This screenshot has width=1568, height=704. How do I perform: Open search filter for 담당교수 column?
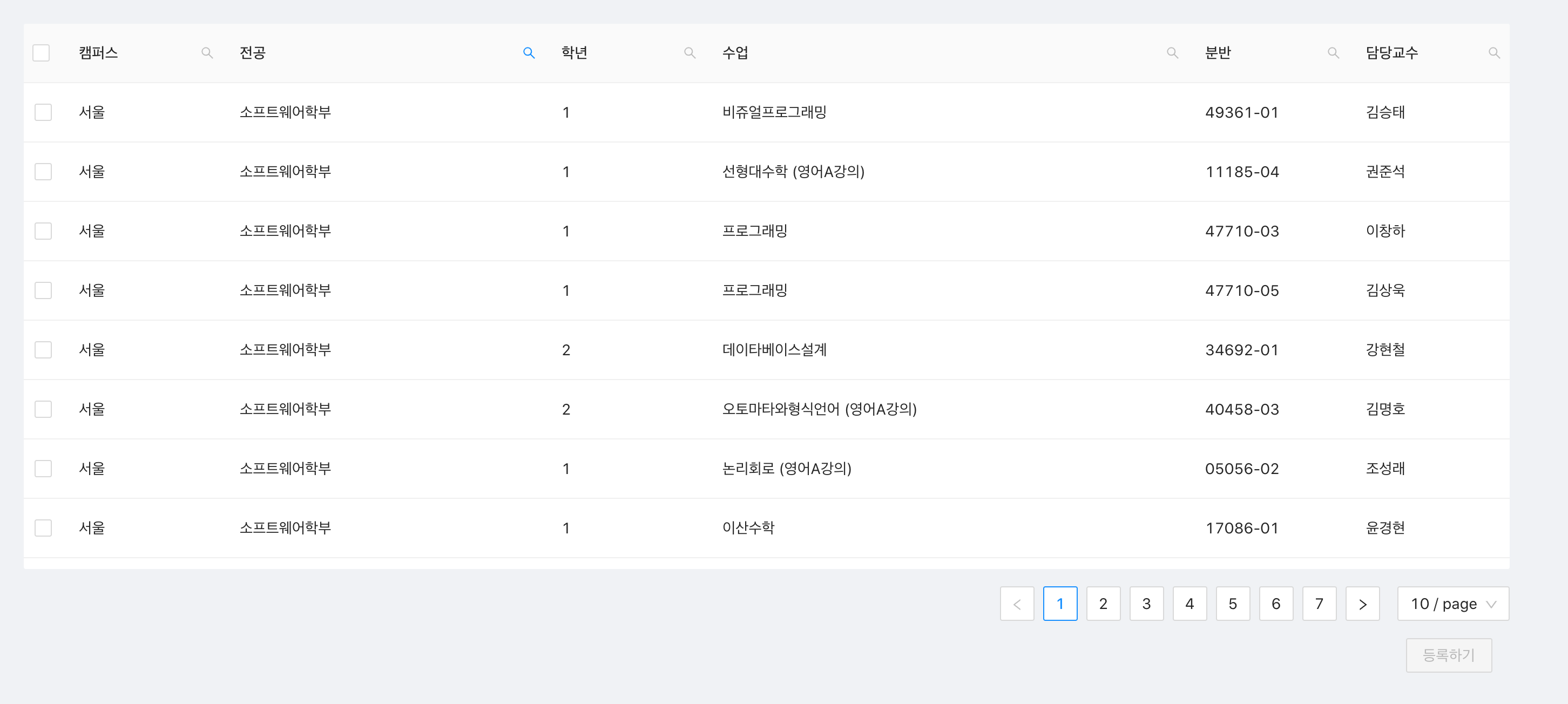coord(1493,53)
